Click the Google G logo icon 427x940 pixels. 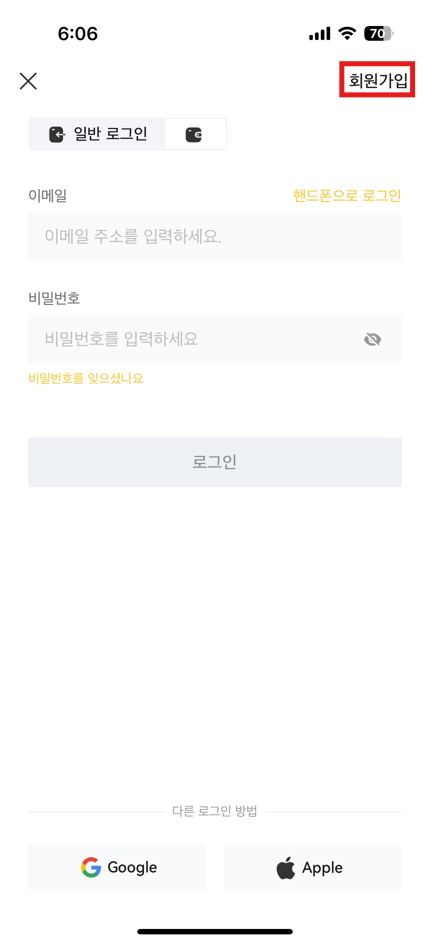(91, 867)
